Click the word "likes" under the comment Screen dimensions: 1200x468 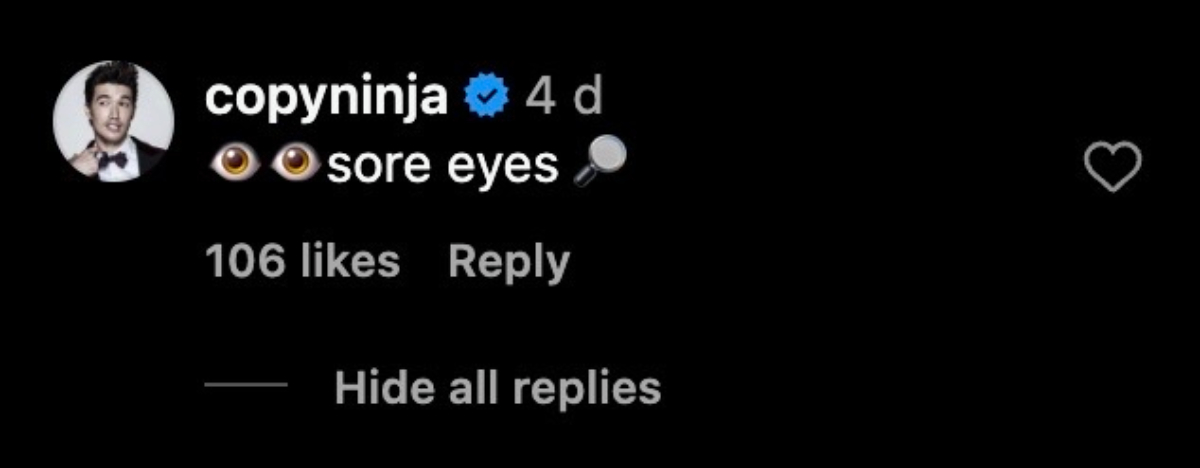click(x=350, y=262)
